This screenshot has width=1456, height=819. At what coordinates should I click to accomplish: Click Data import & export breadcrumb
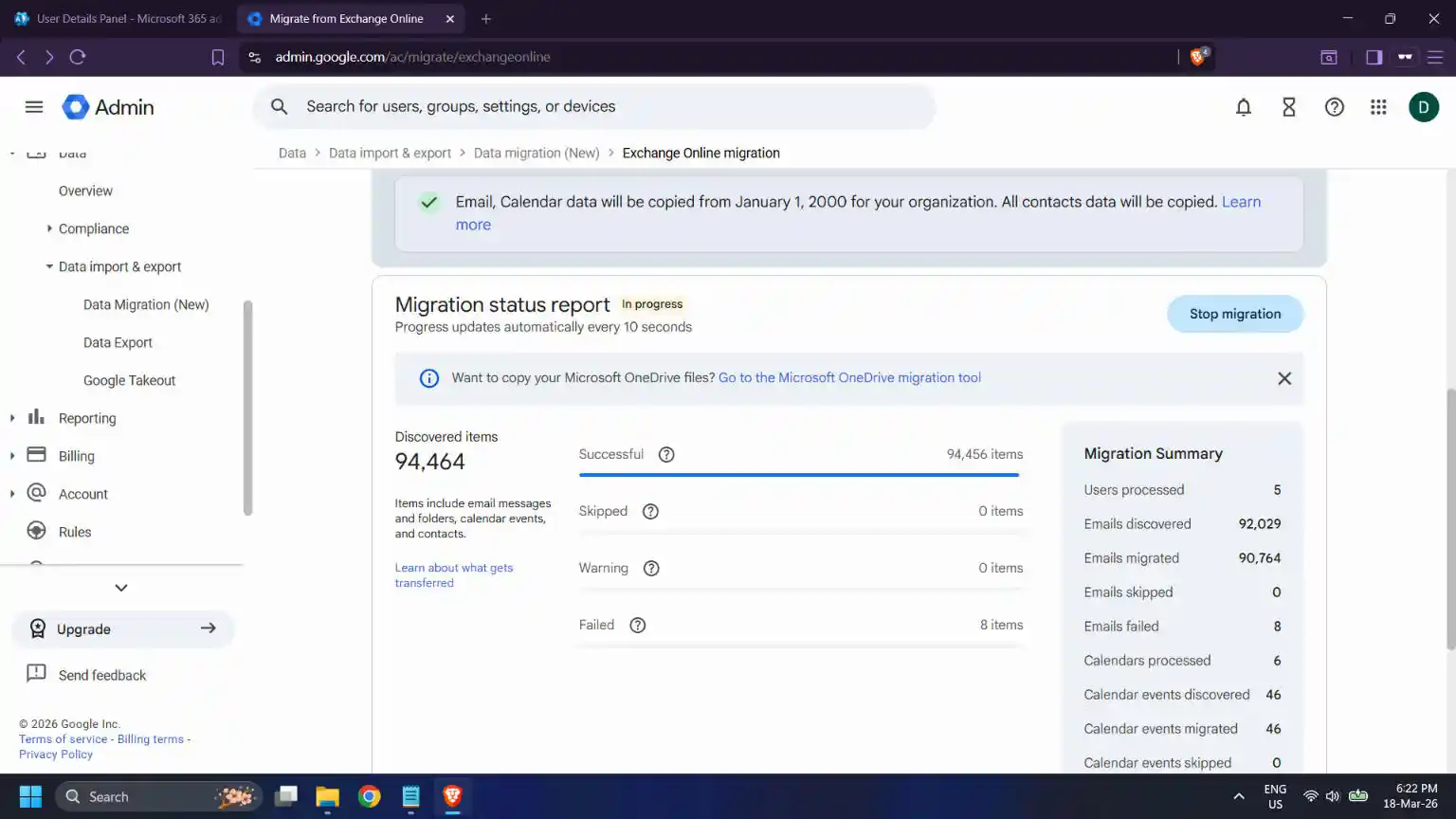390,153
